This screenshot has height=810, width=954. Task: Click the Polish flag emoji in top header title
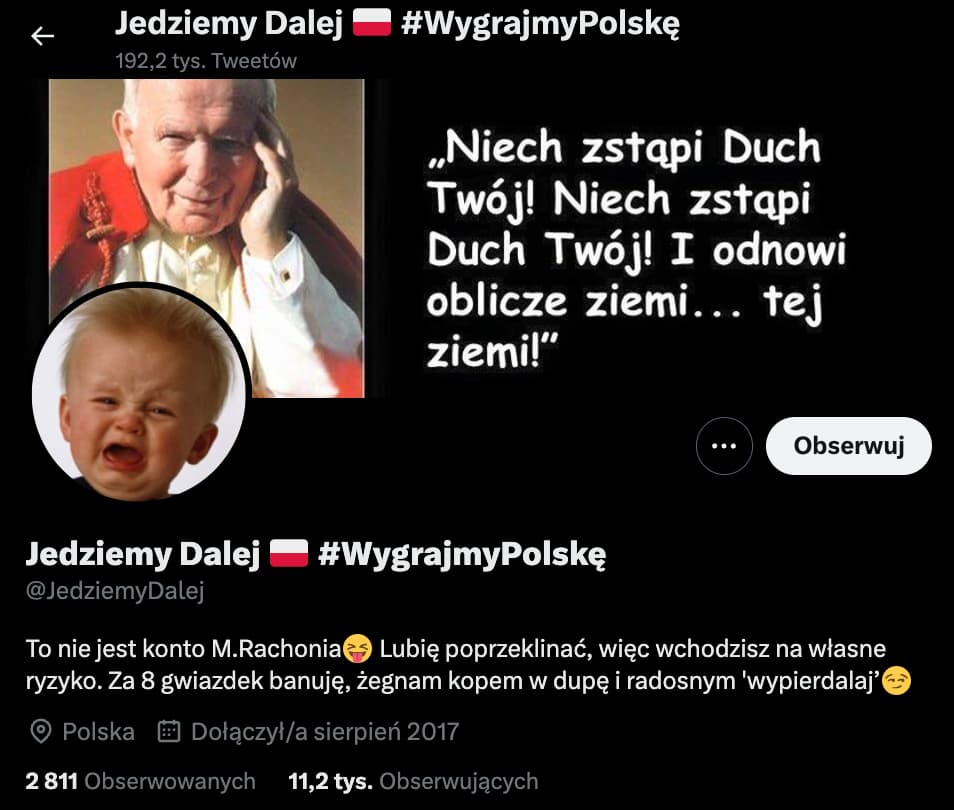click(372, 23)
